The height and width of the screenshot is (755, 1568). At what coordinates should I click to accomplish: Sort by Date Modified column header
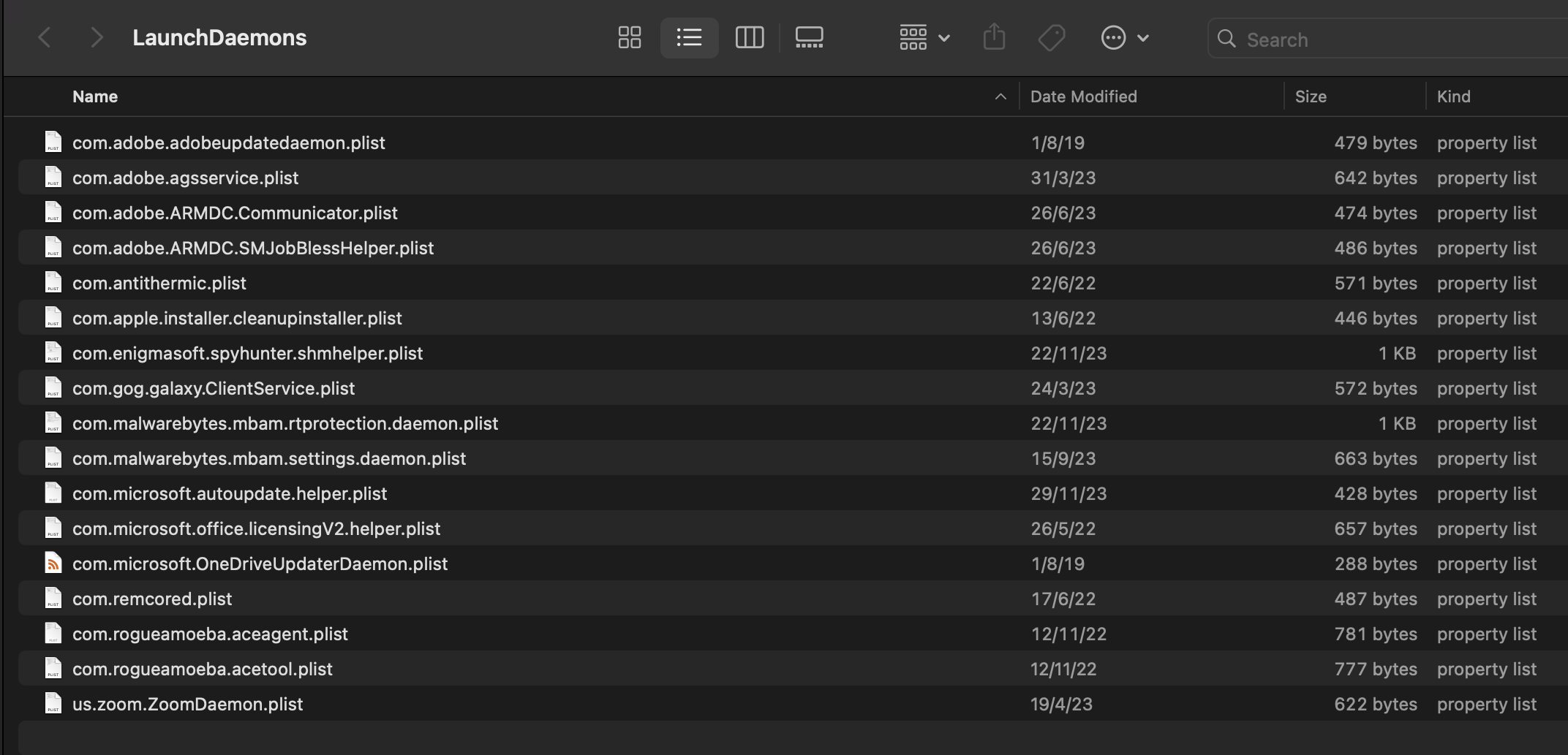[x=1083, y=96]
